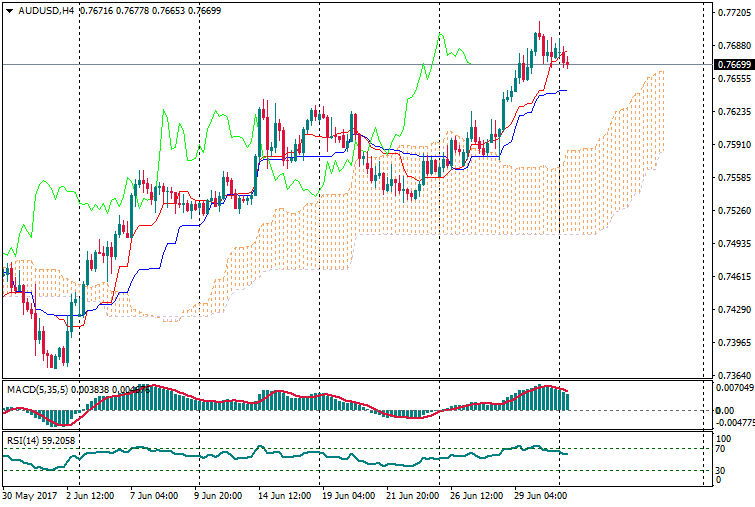Select the 0.73640 price scale label
Viewport: 755px width, 507px height.
click(x=735, y=376)
